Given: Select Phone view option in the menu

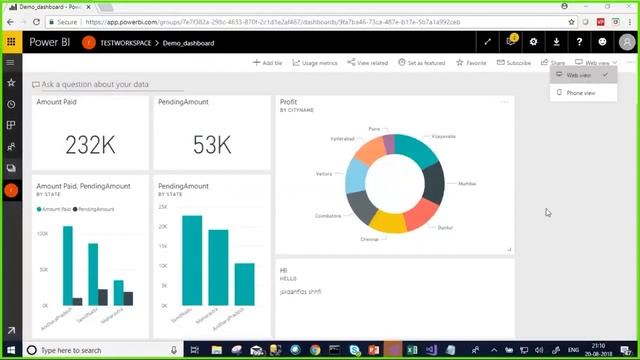Looking at the screenshot, I should coord(583,93).
